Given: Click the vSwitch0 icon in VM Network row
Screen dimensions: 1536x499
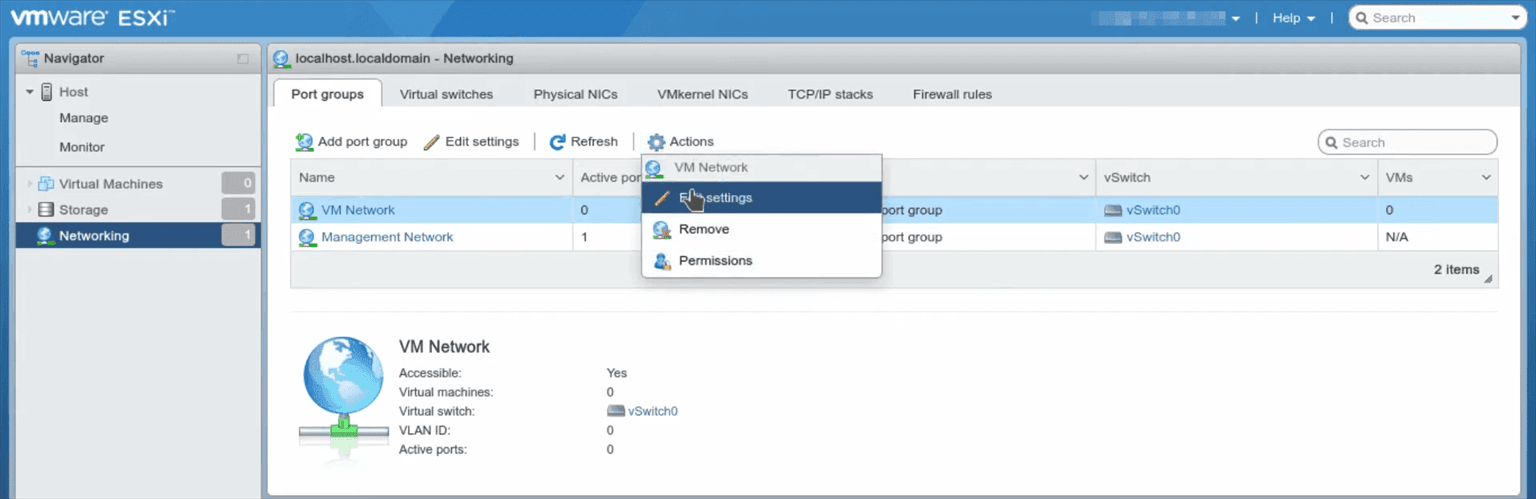Looking at the screenshot, I should click(1113, 211).
